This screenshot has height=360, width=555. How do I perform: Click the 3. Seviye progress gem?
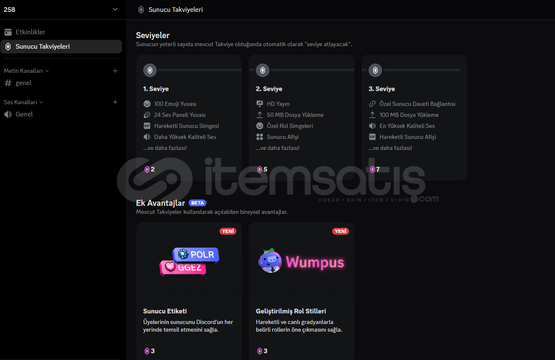click(x=375, y=70)
